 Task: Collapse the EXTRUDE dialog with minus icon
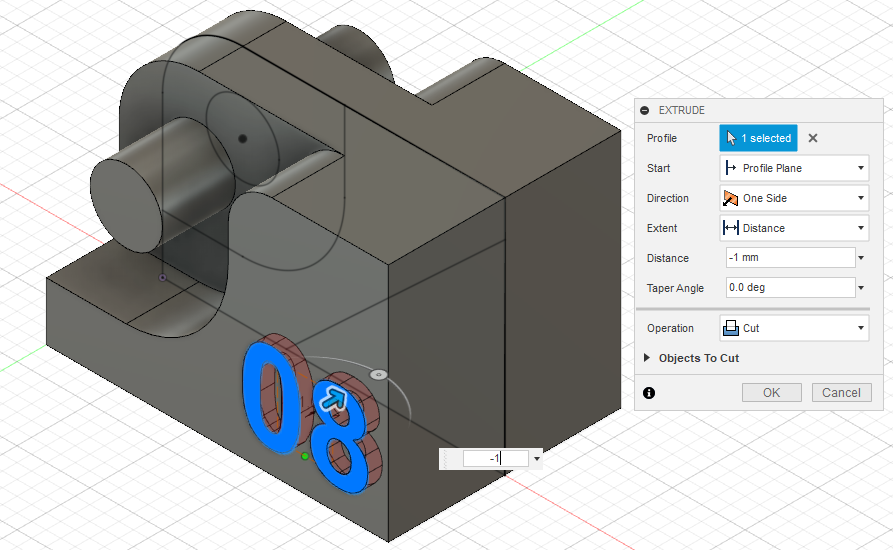(645, 110)
